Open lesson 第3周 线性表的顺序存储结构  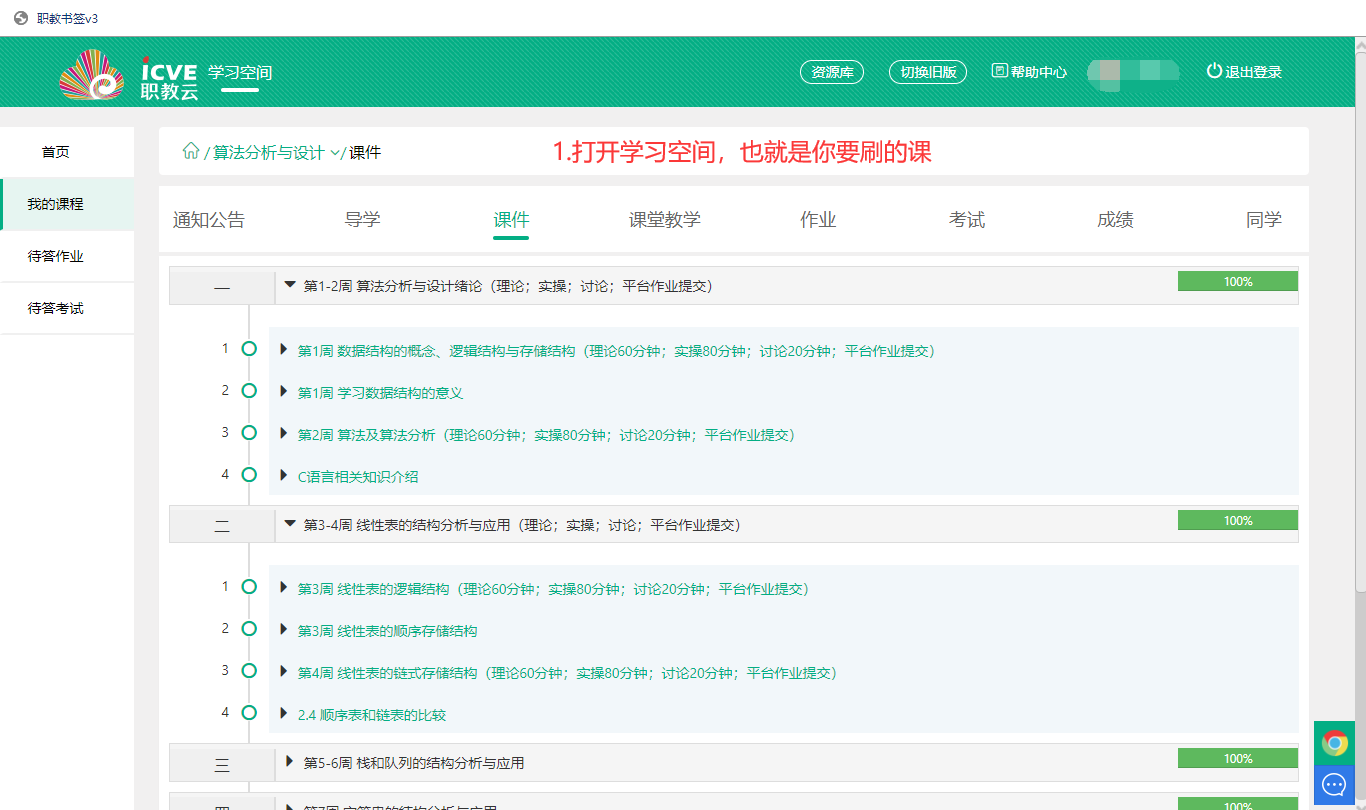pos(387,631)
